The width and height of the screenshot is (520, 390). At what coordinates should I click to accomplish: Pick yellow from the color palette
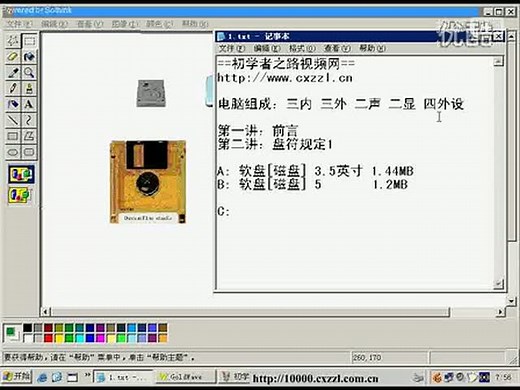pos(59,339)
